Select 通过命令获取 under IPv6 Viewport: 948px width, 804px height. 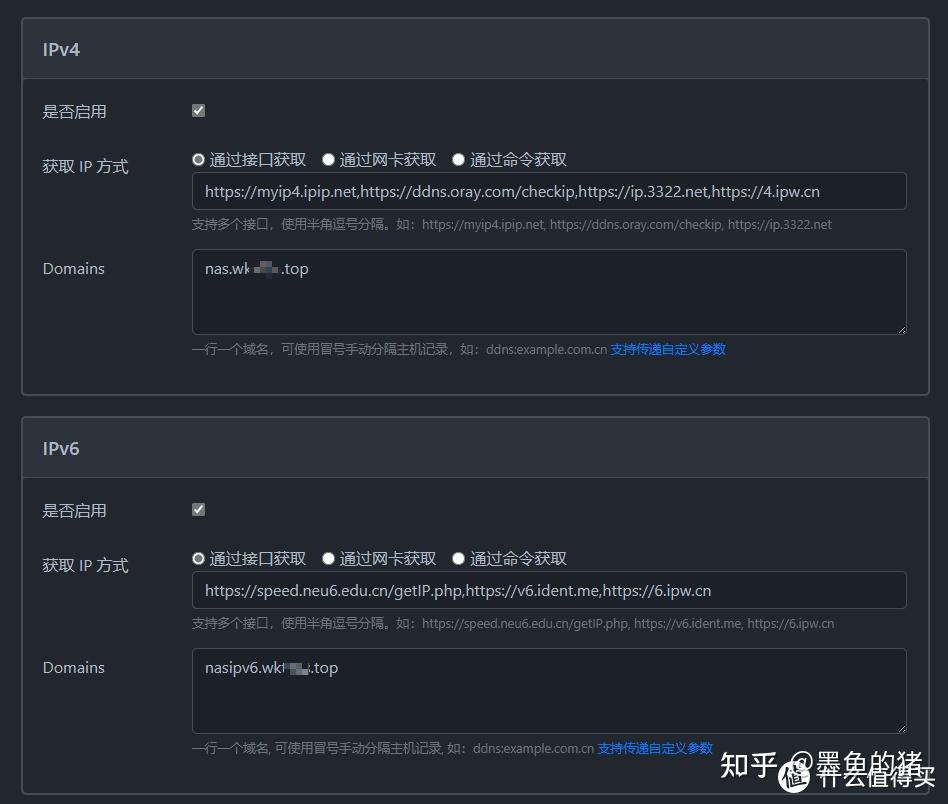point(458,558)
